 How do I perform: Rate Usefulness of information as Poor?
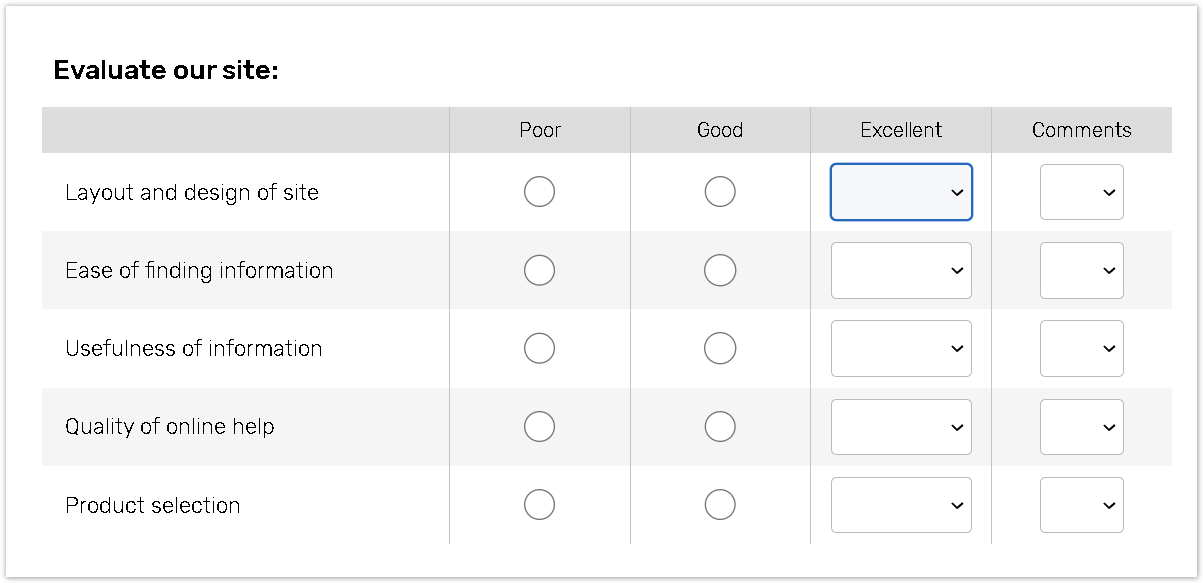(539, 348)
